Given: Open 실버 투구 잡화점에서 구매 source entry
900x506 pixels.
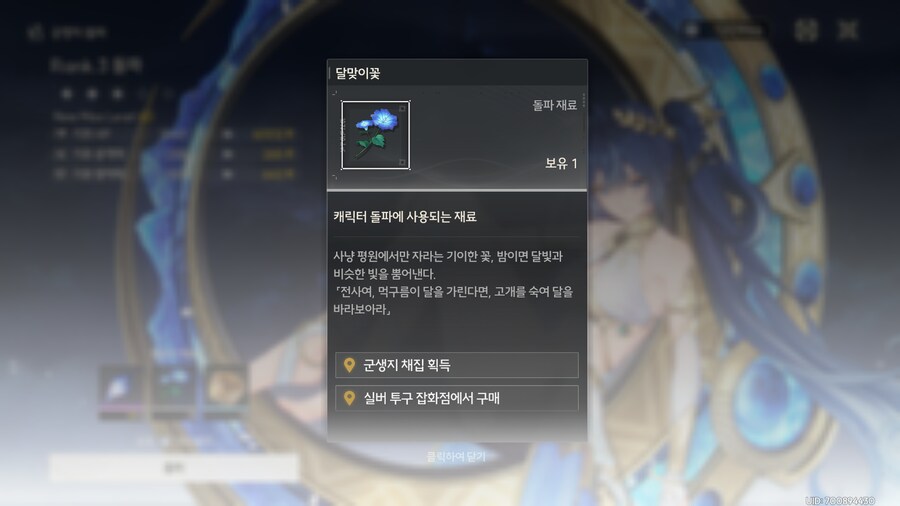Looking at the screenshot, I should coord(456,398).
